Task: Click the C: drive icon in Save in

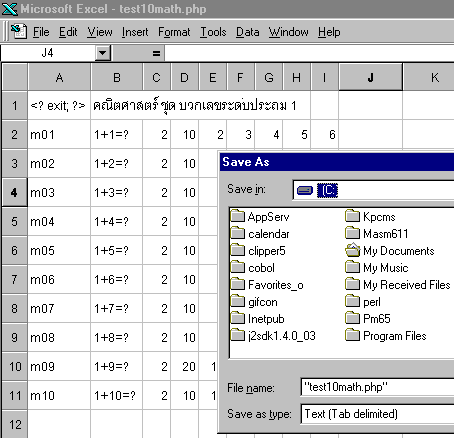Action: tap(305, 190)
